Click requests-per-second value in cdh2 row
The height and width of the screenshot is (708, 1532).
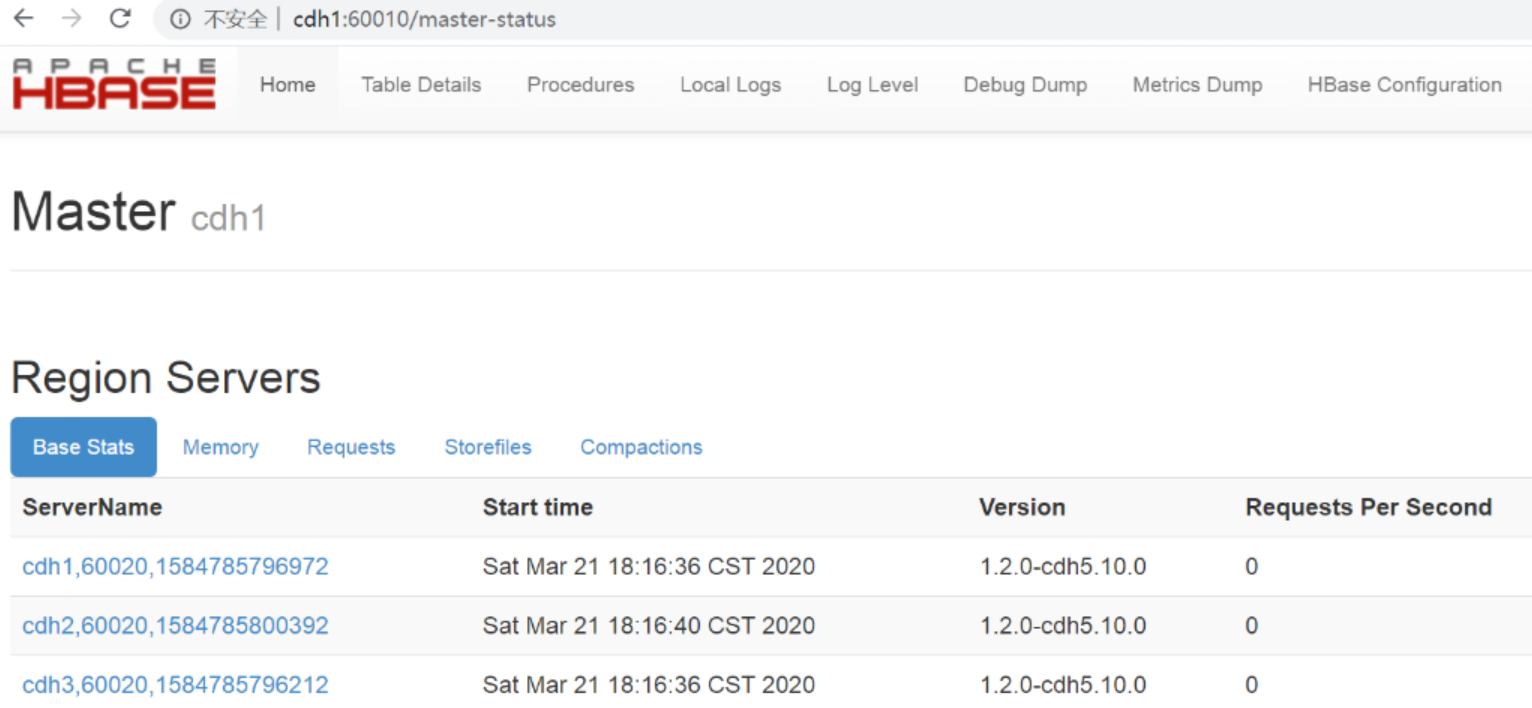click(1251, 626)
